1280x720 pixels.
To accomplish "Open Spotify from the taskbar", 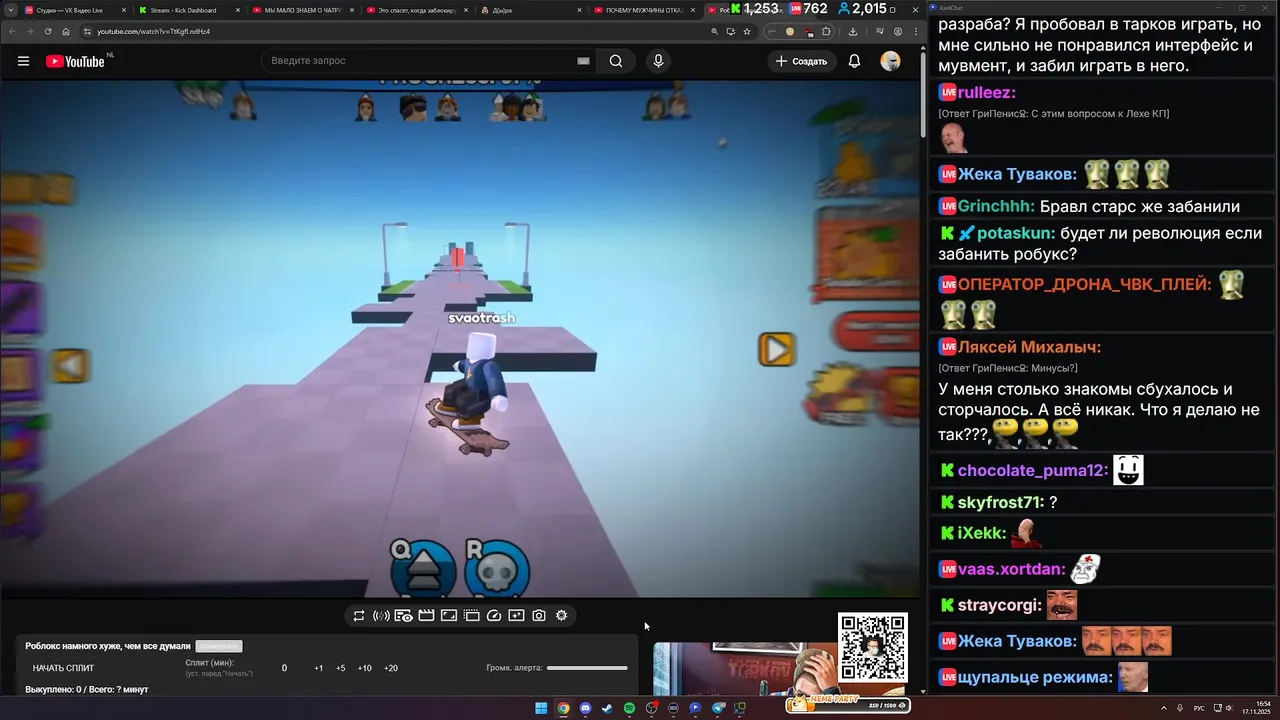I will point(629,708).
